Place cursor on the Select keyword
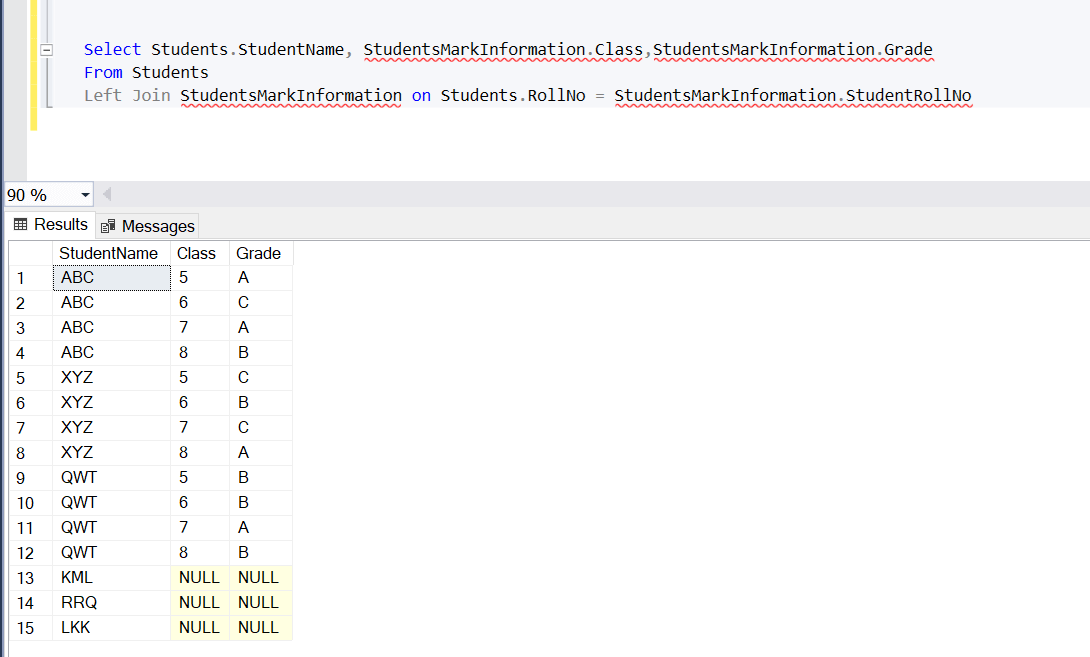The width and height of the screenshot is (1090, 657). pos(112,50)
